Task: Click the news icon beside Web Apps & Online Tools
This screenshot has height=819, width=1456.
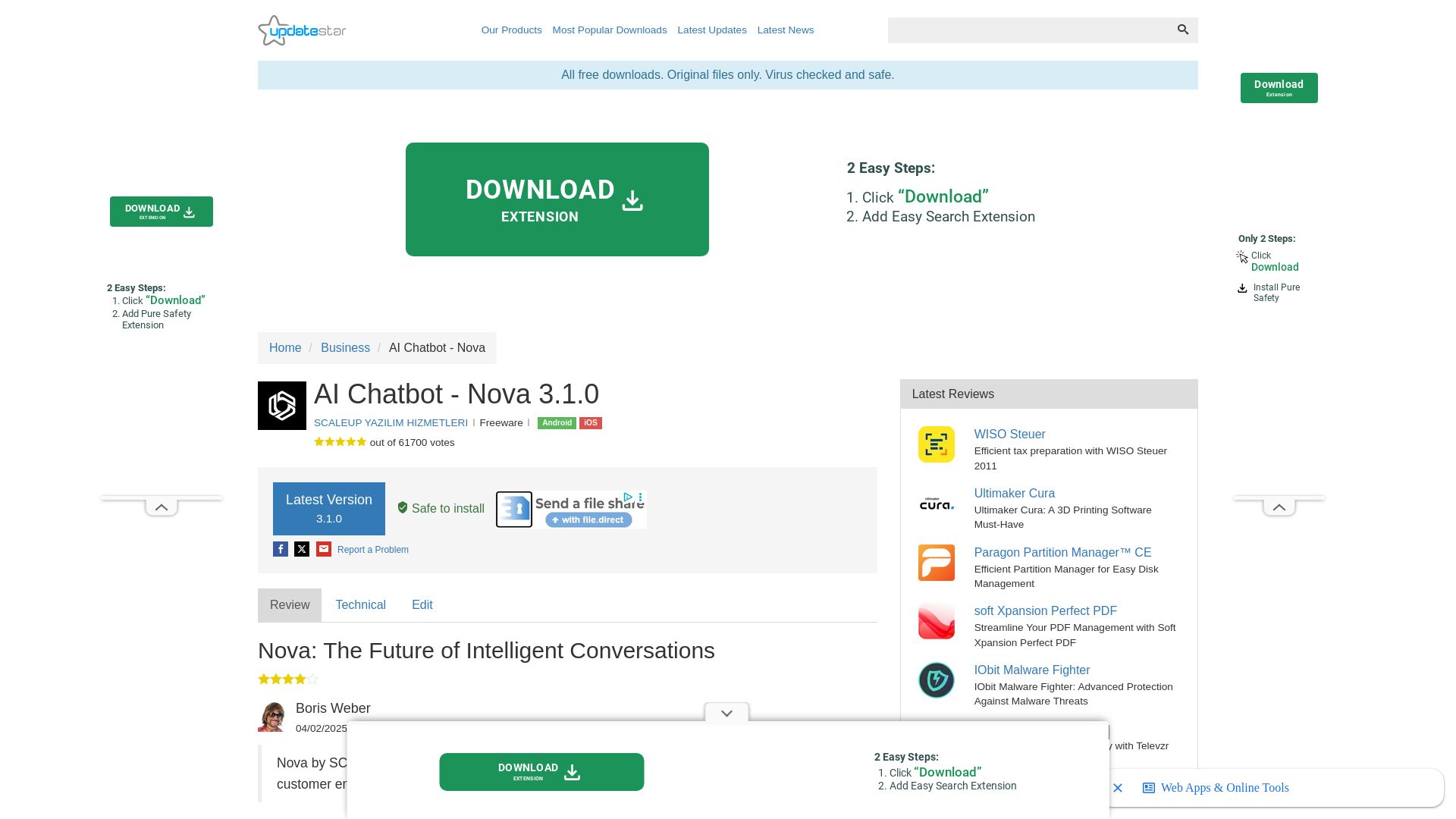Action: tap(1149, 788)
